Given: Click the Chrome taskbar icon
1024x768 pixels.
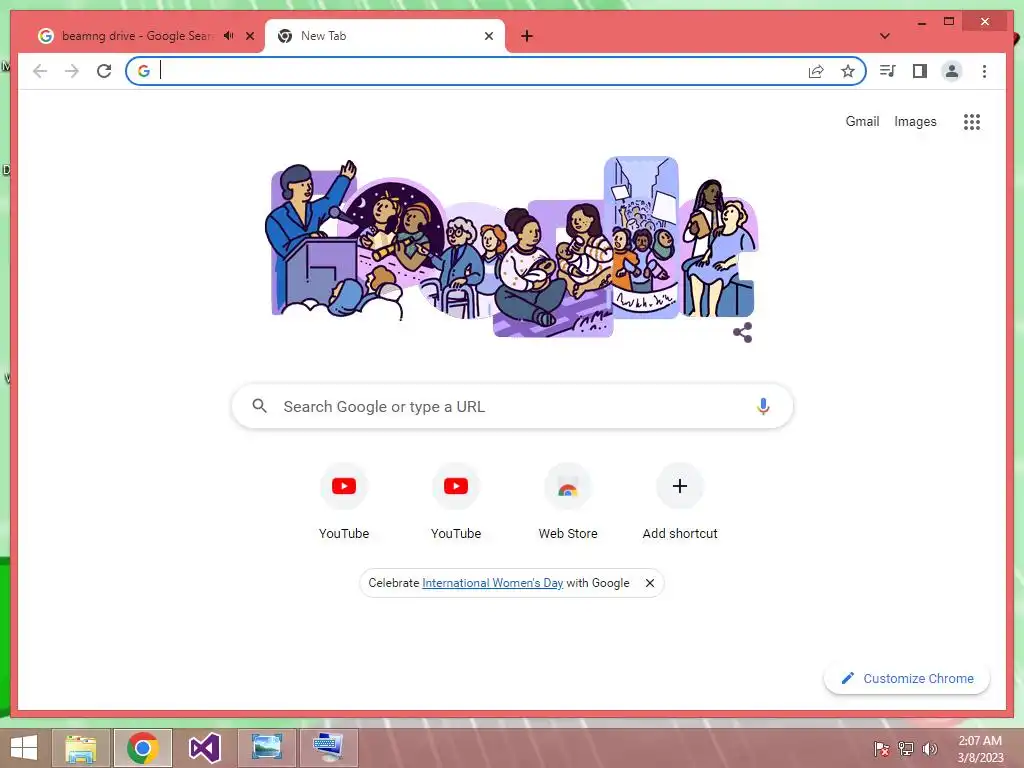Looking at the screenshot, I should pos(143,748).
